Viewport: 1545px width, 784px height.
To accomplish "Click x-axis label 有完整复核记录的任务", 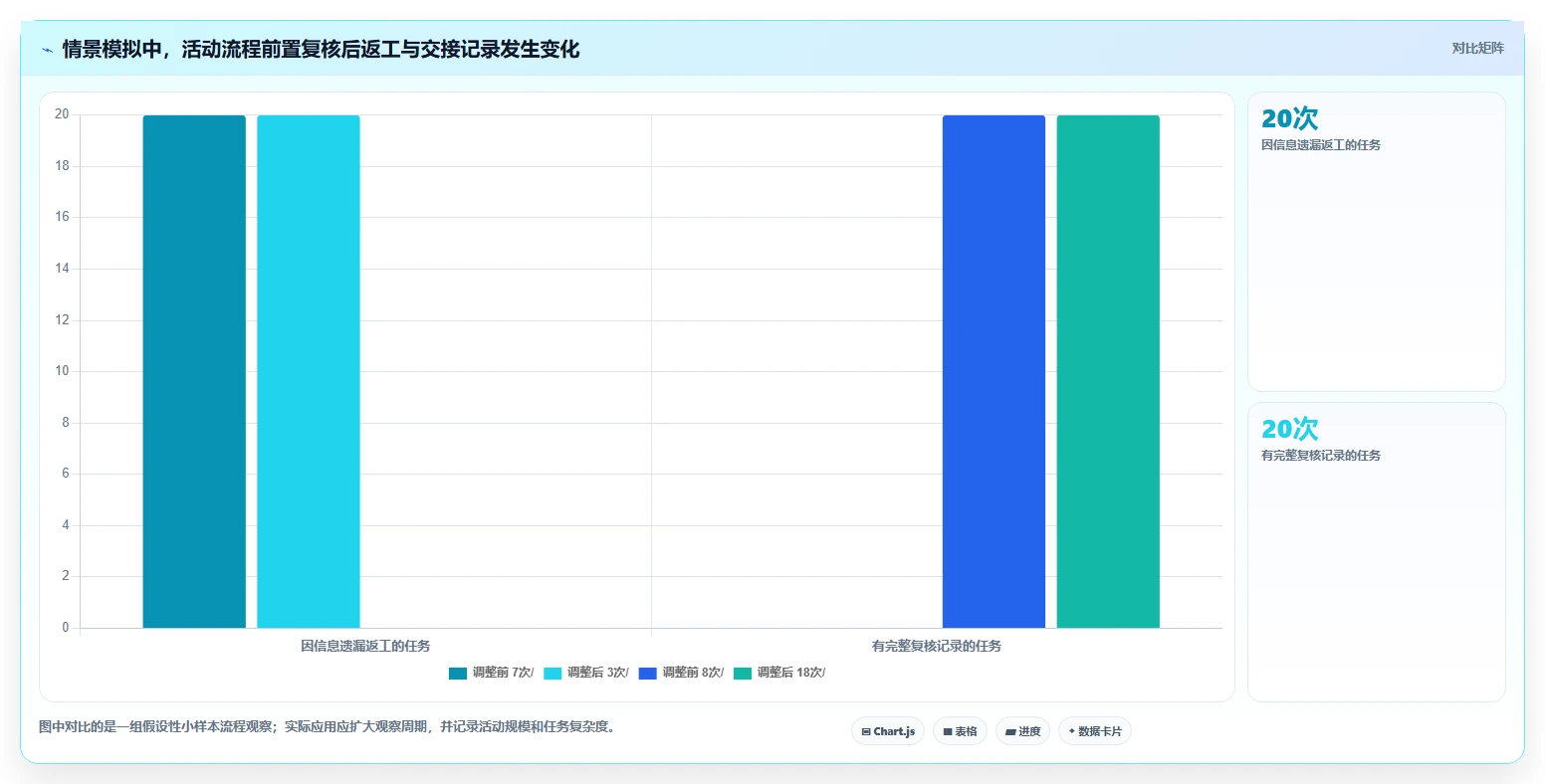I will point(937,646).
